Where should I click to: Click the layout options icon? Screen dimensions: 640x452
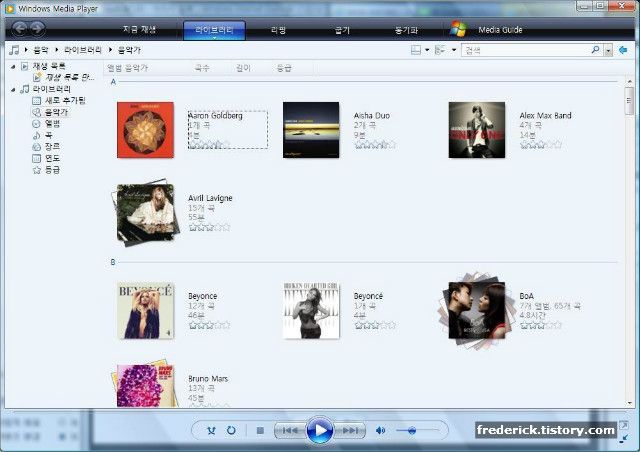(416, 50)
